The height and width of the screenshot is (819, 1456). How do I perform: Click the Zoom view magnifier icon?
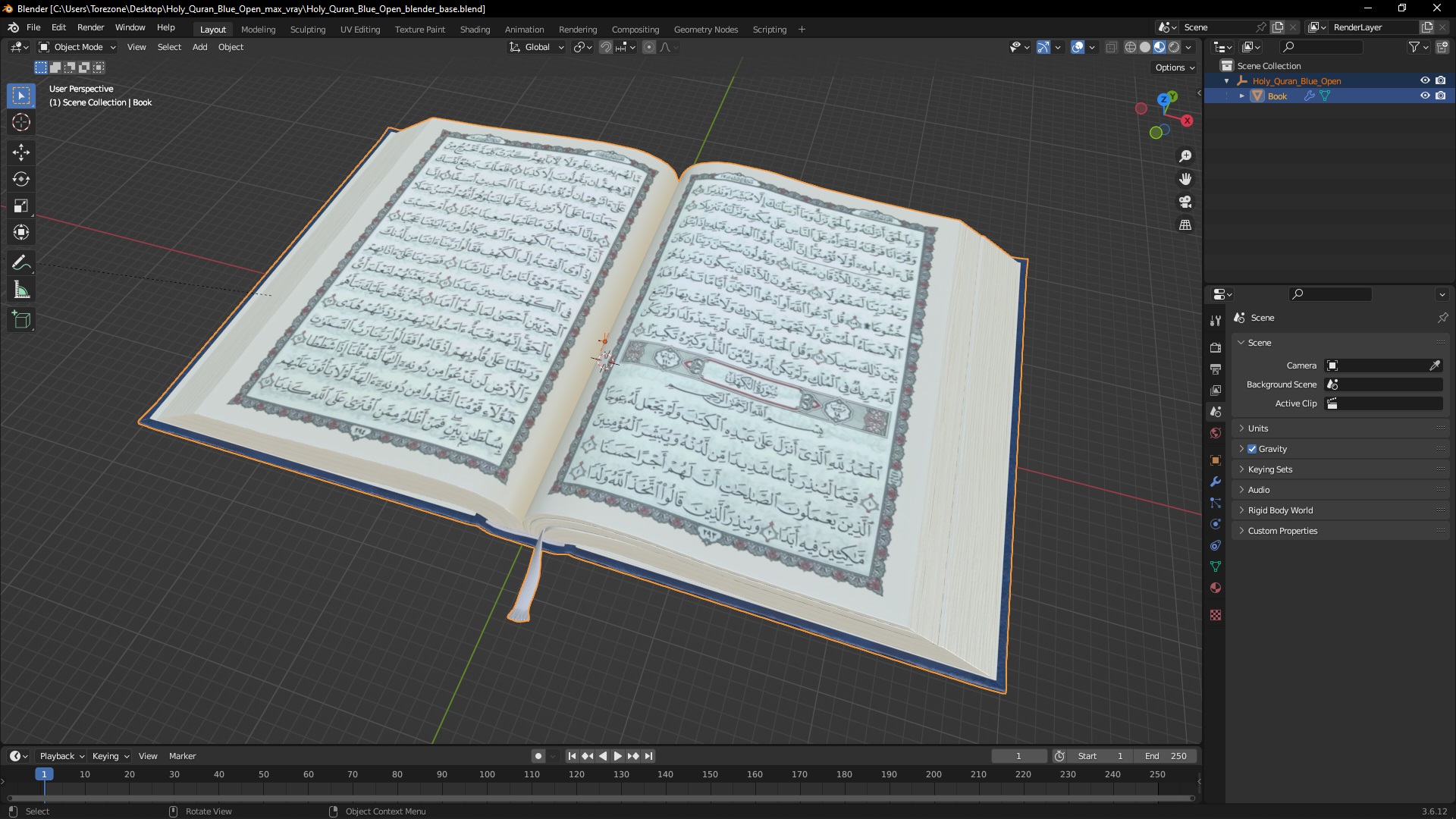pyautogui.click(x=1185, y=156)
